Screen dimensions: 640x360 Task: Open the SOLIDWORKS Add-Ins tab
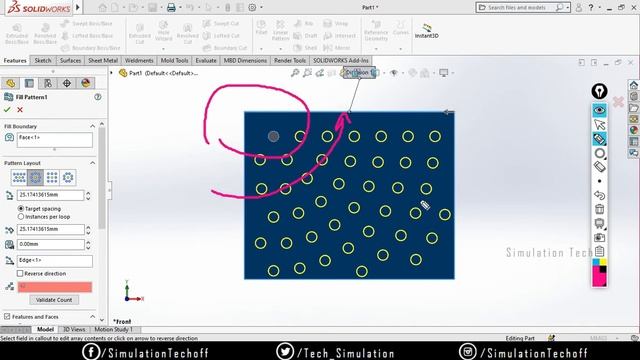(341, 60)
